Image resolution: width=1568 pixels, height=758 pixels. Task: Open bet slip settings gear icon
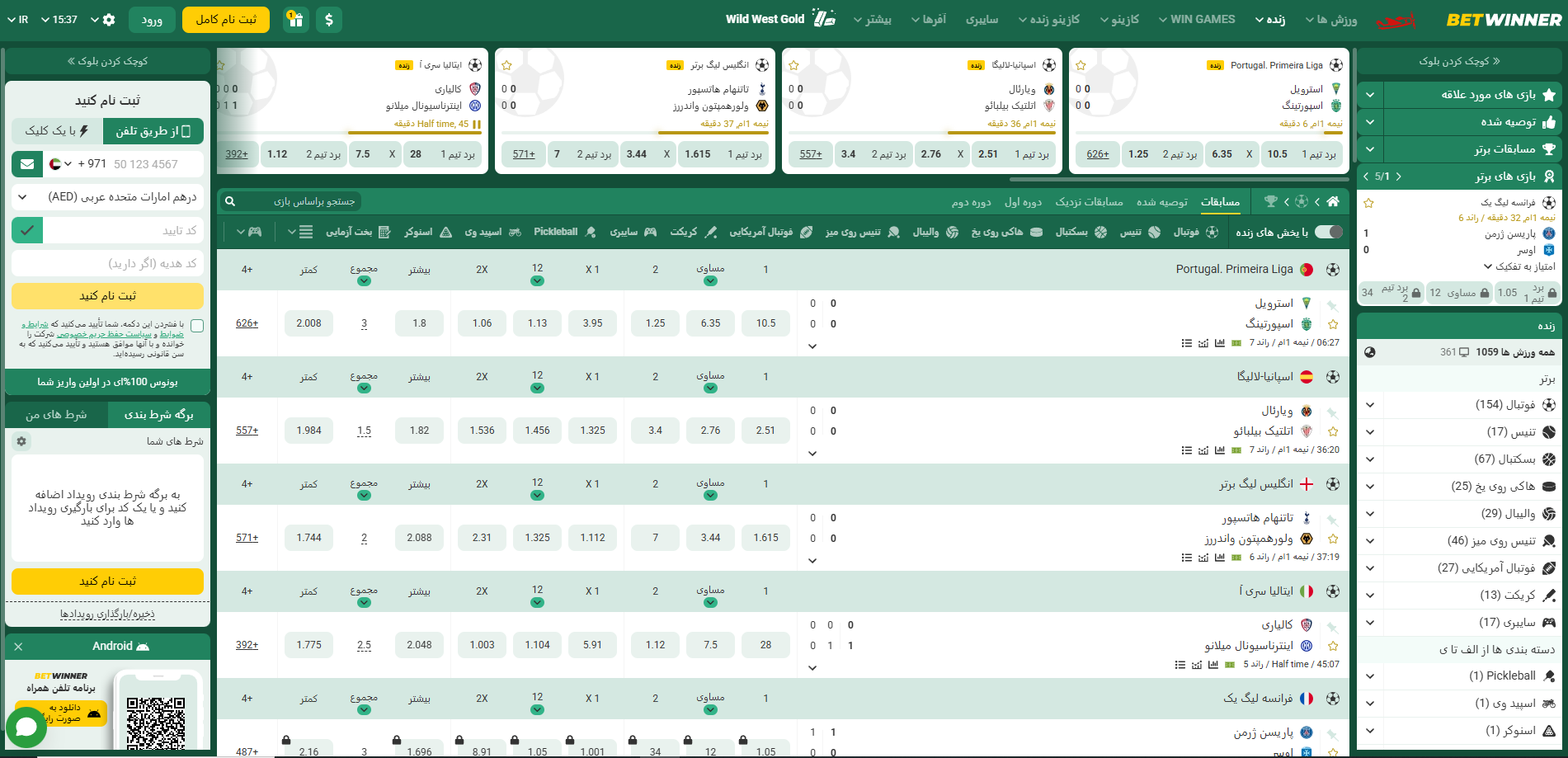[21, 441]
